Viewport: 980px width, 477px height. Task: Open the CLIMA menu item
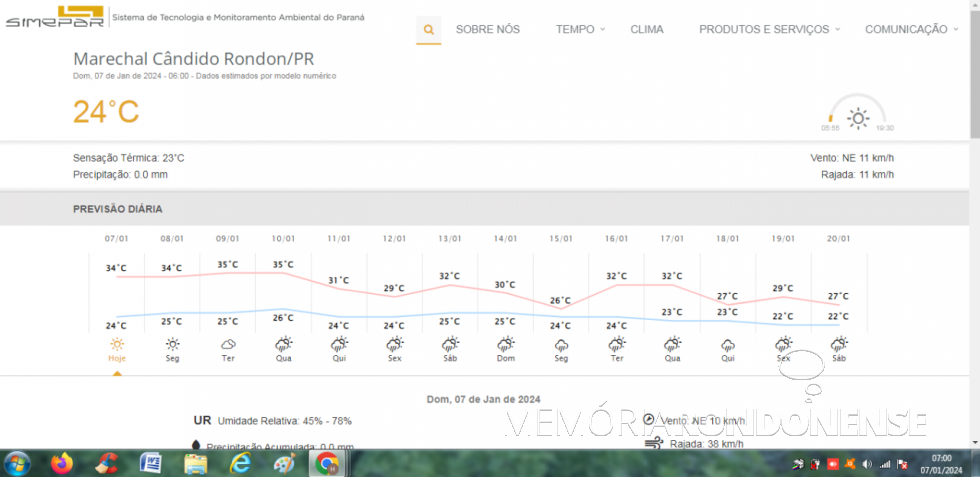tap(646, 30)
